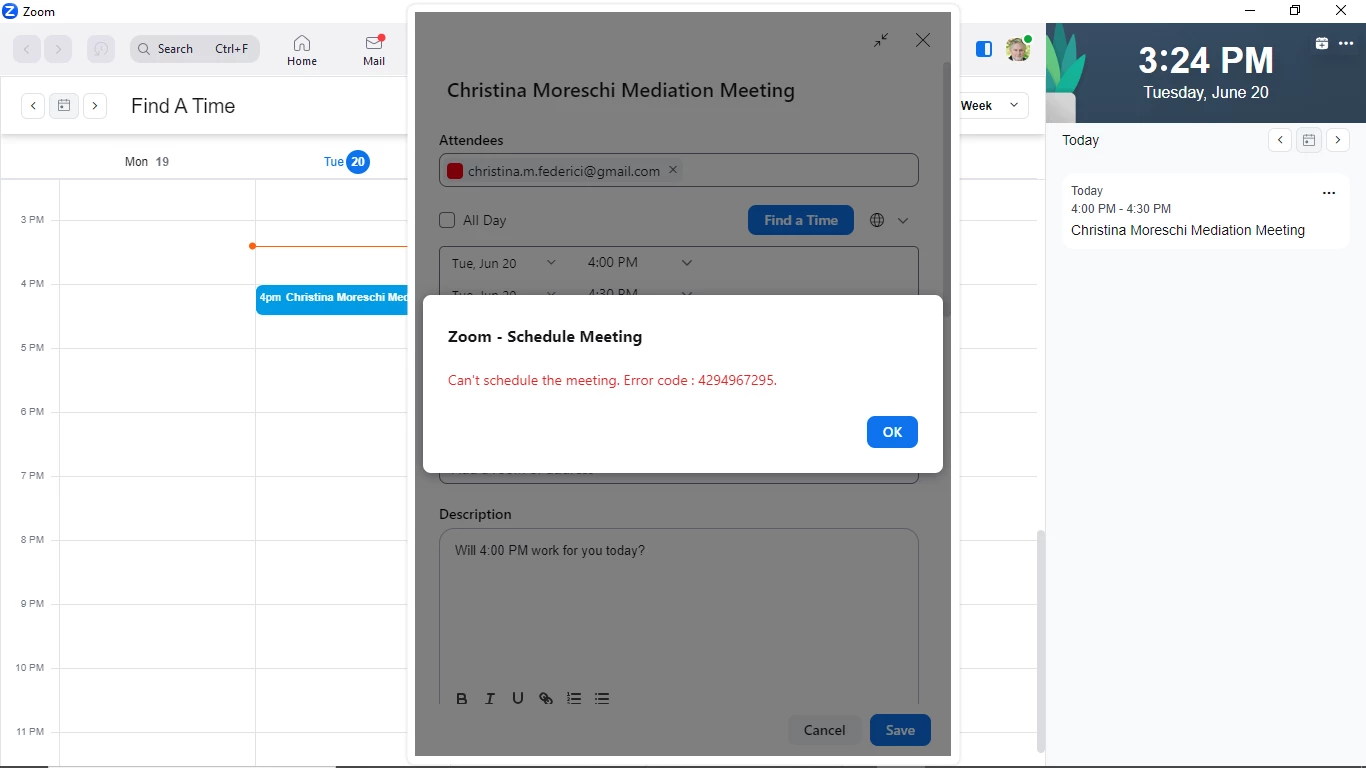Restore down the Zoom window
The width and height of the screenshot is (1366, 768).
1295,11
